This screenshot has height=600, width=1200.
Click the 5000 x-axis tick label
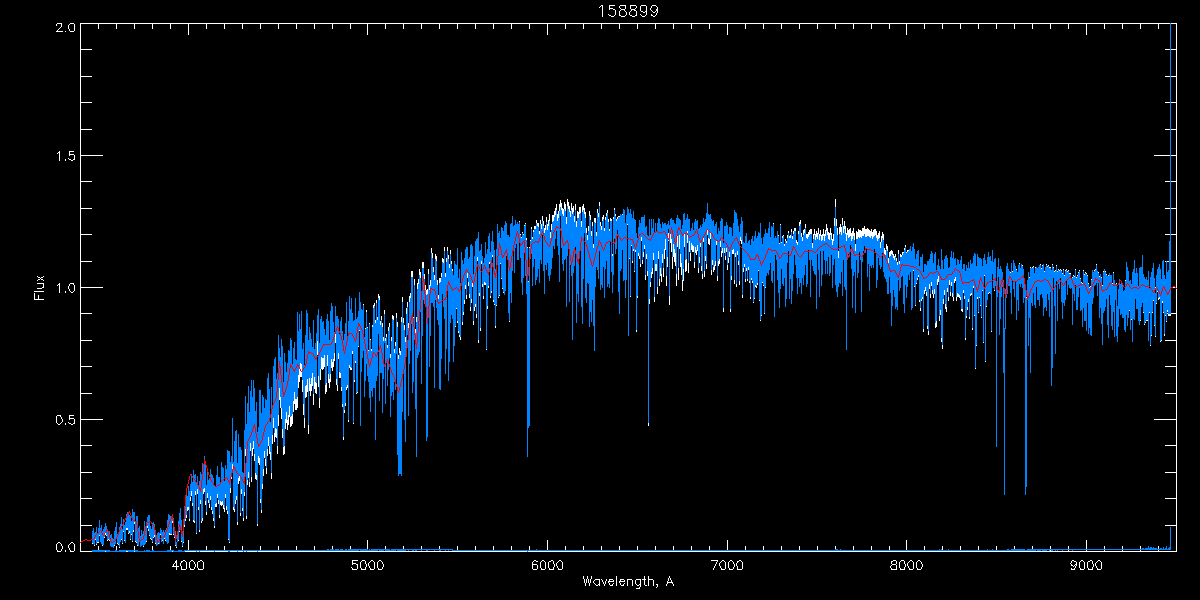click(x=368, y=564)
